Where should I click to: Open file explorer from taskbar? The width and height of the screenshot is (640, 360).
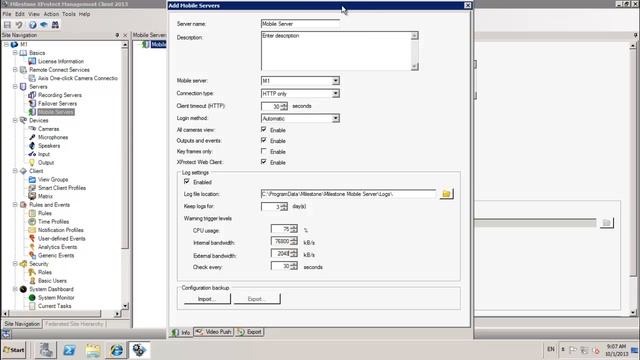point(93,350)
